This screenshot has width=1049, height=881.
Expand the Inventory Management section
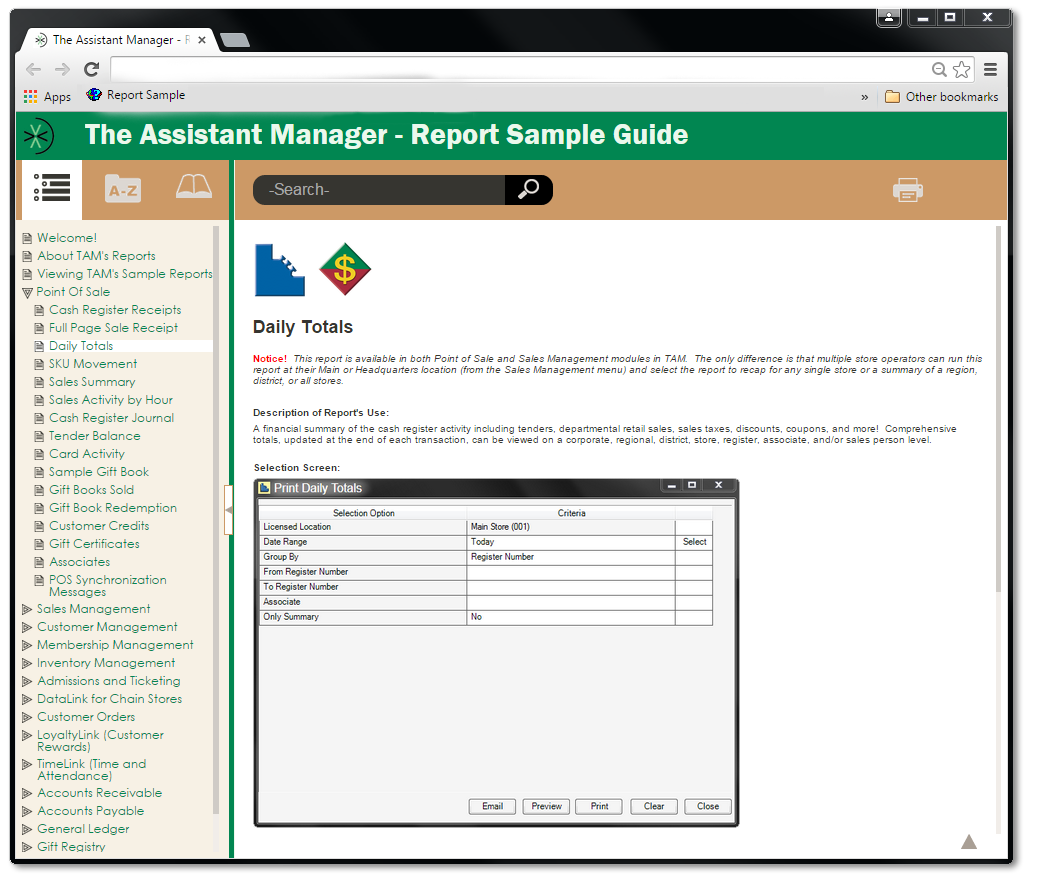[27, 664]
